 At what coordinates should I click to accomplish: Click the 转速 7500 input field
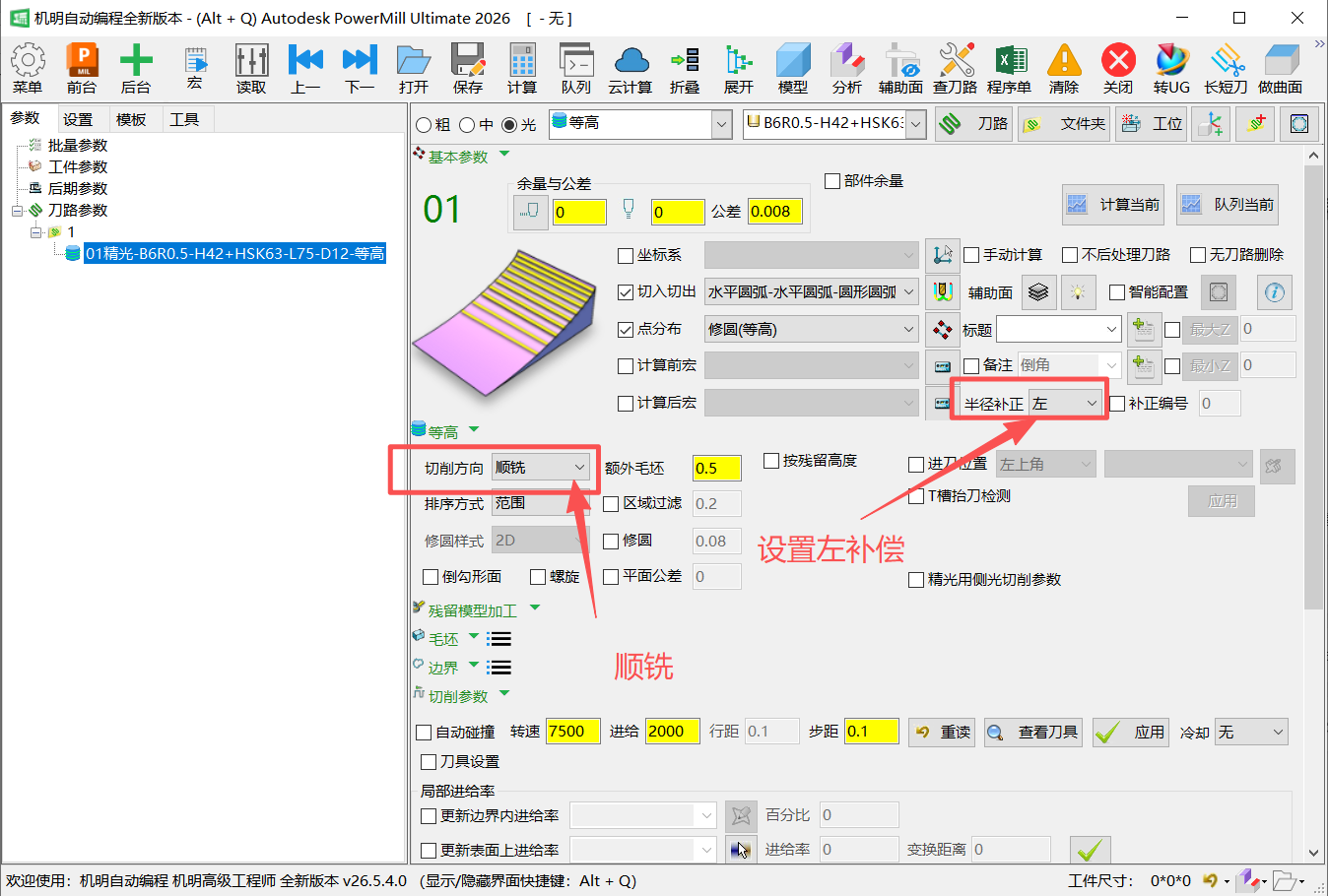(x=572, y=732)
